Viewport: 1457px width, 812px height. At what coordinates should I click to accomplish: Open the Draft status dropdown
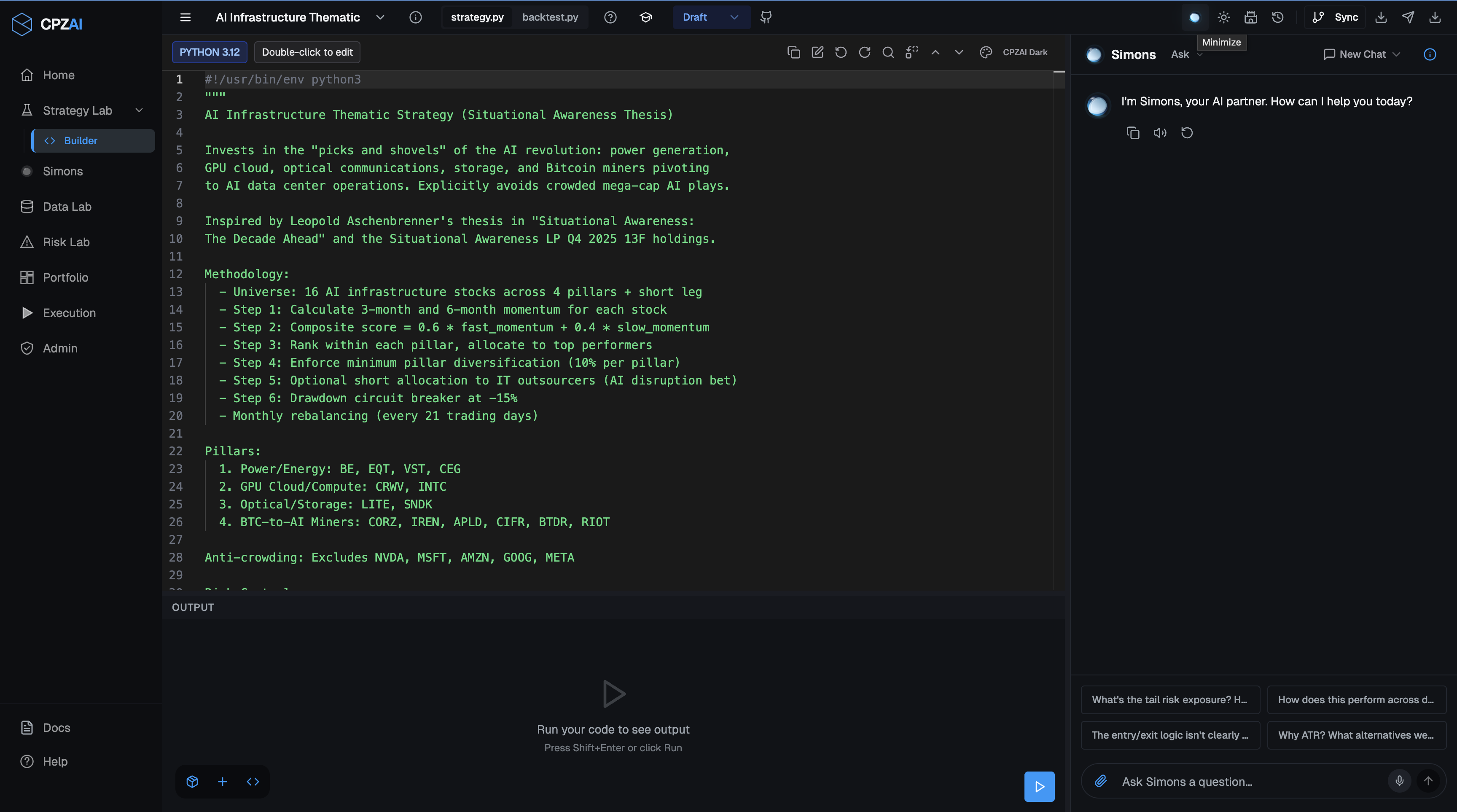click(x=711, y=17)
